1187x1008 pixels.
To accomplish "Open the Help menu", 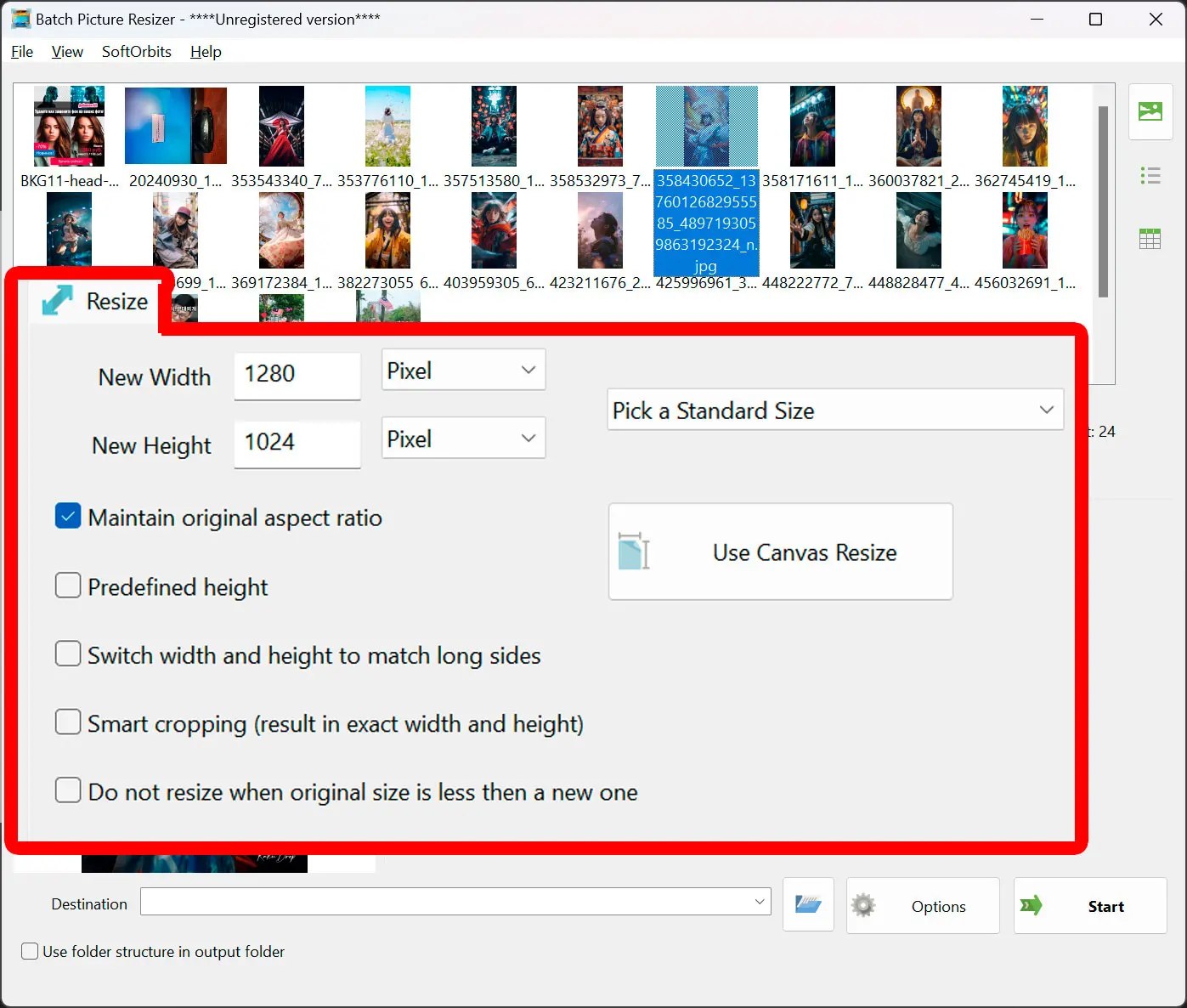I will (x=206, y=52).
